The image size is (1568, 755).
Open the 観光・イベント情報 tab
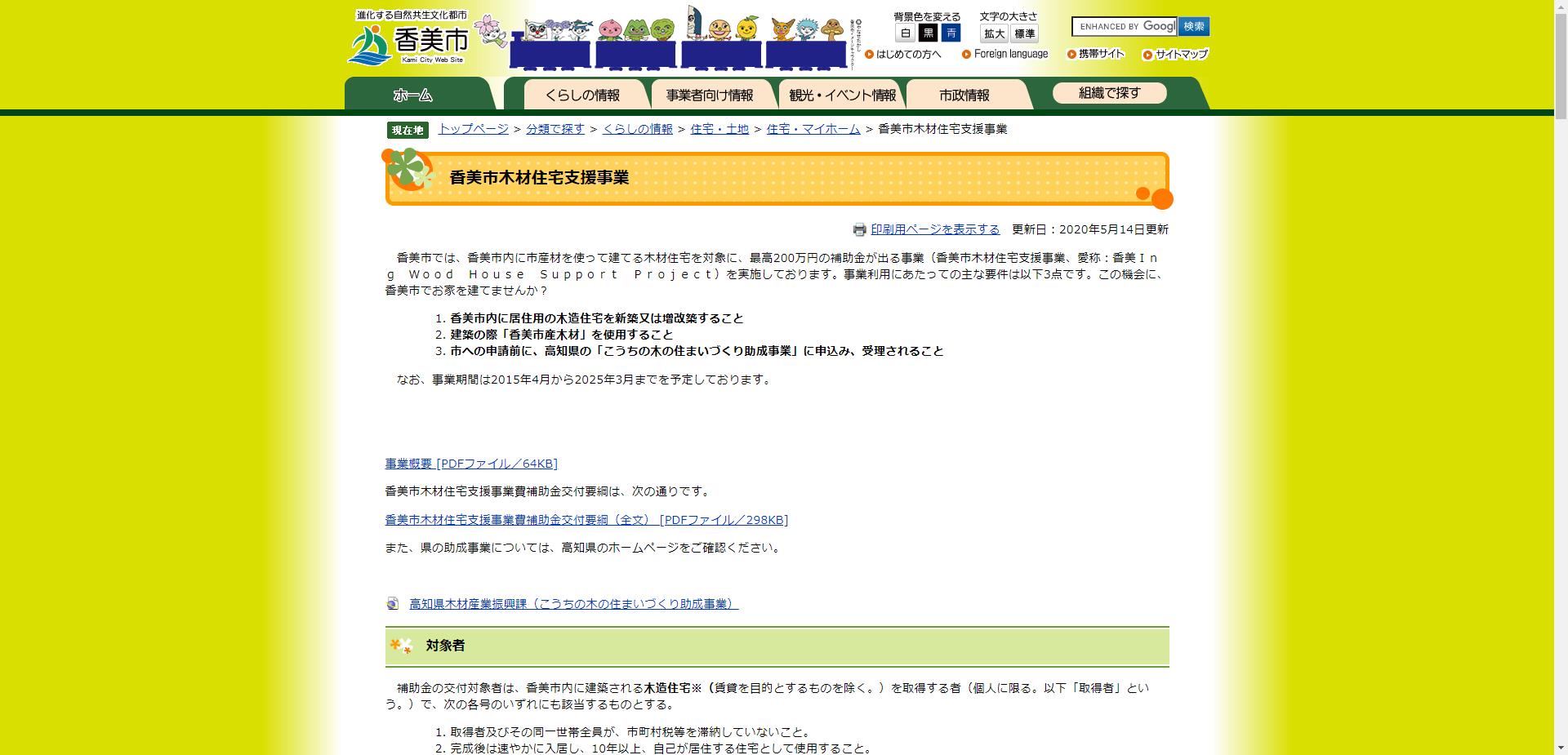(x=842, y=93)
